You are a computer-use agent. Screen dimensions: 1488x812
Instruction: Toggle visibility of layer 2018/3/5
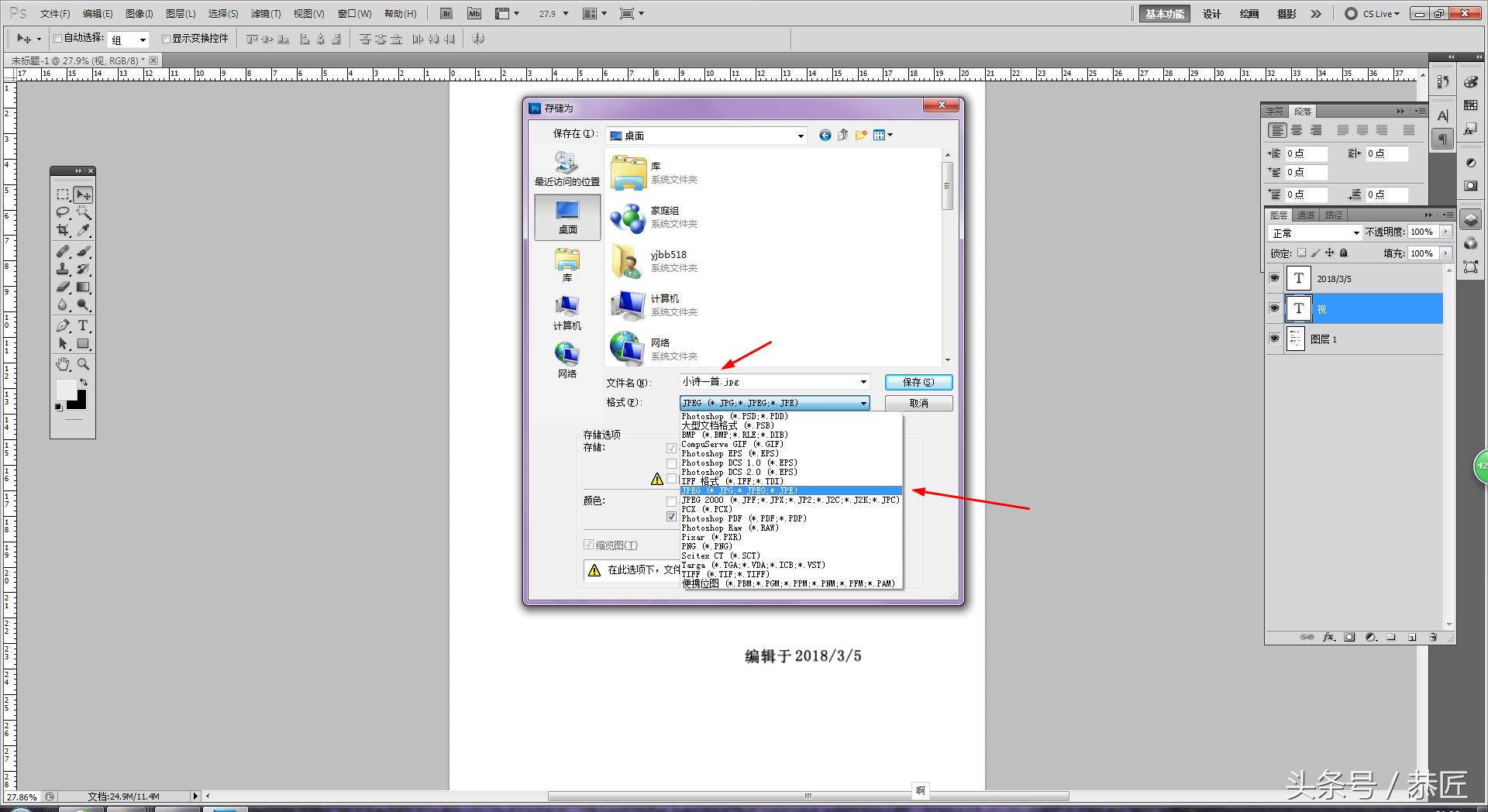point(1275,278)
